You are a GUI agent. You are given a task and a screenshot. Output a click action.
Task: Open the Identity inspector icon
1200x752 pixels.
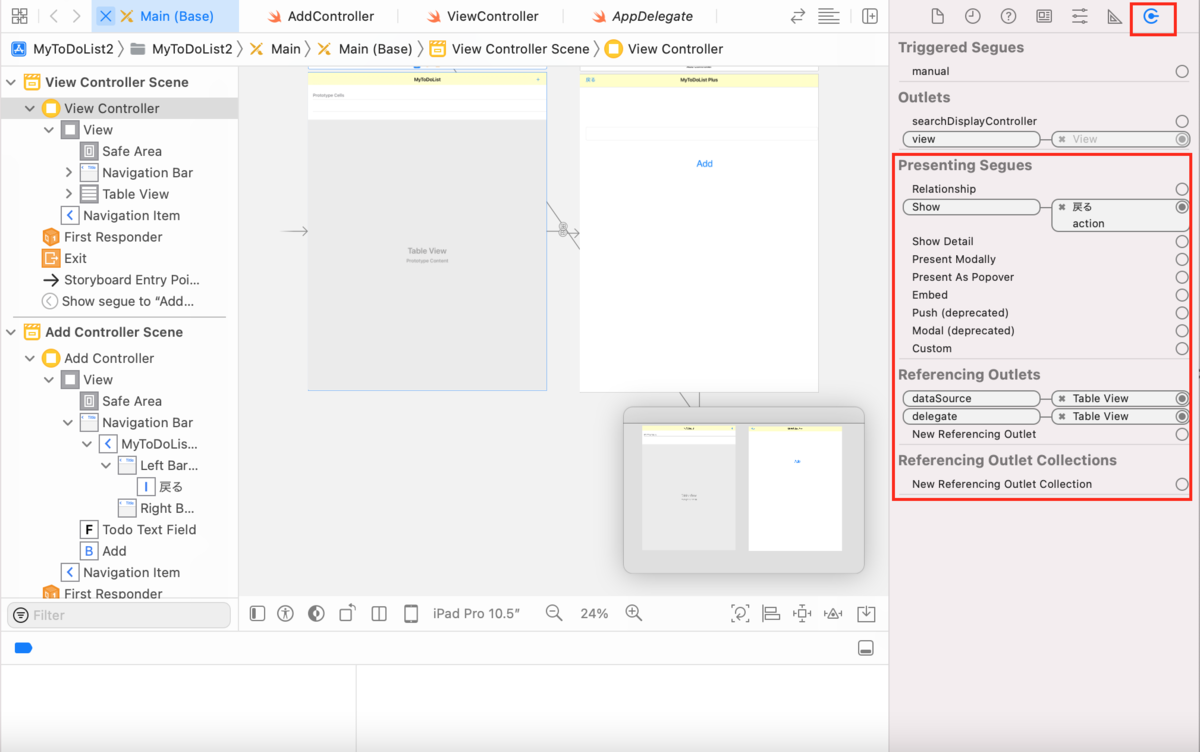(x=1044, y=16)
